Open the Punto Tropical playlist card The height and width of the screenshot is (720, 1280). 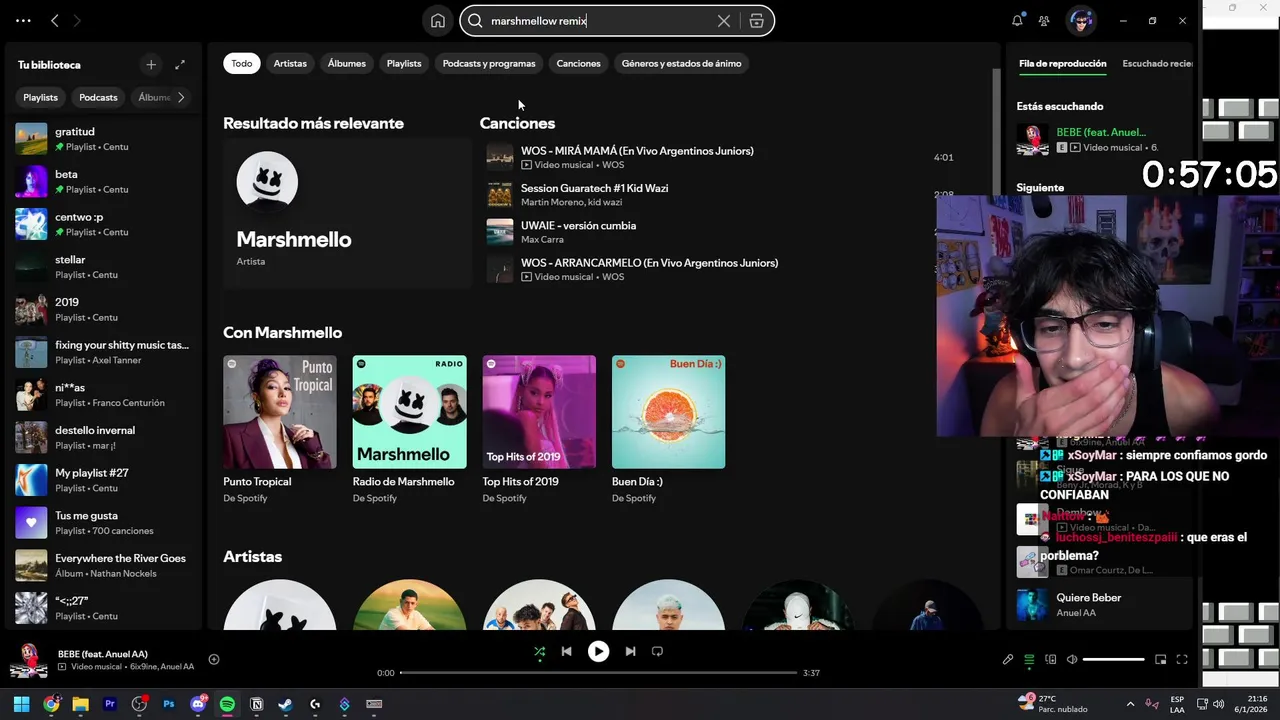280,430
